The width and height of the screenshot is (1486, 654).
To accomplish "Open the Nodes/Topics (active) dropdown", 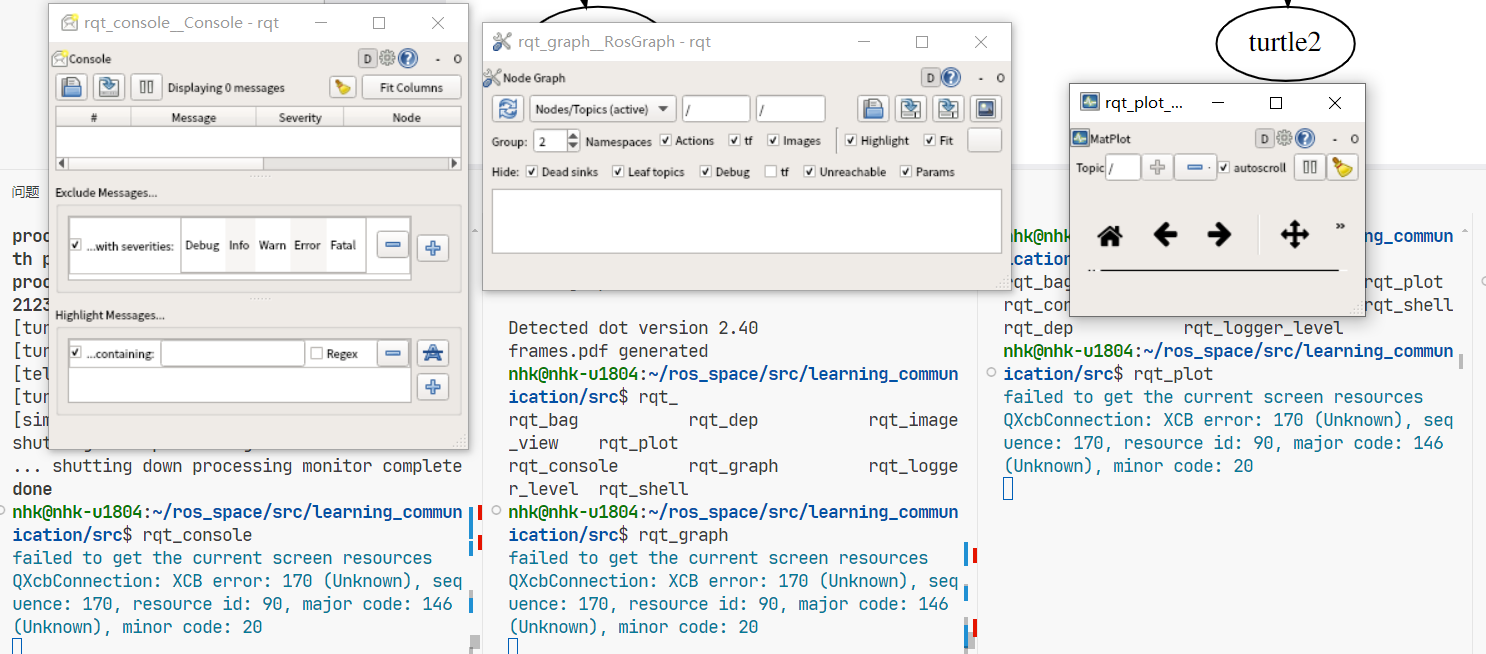I will click(x=603, y=109).
